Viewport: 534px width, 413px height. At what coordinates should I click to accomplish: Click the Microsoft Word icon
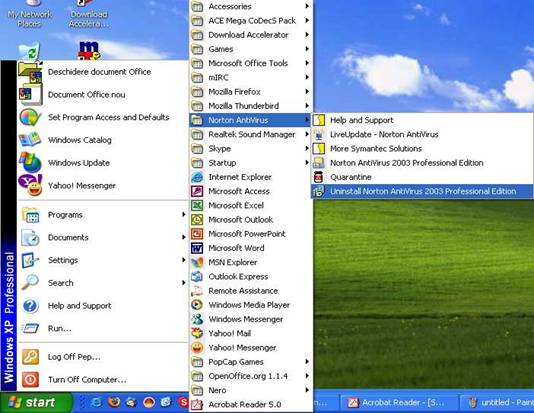coord(197,248)
